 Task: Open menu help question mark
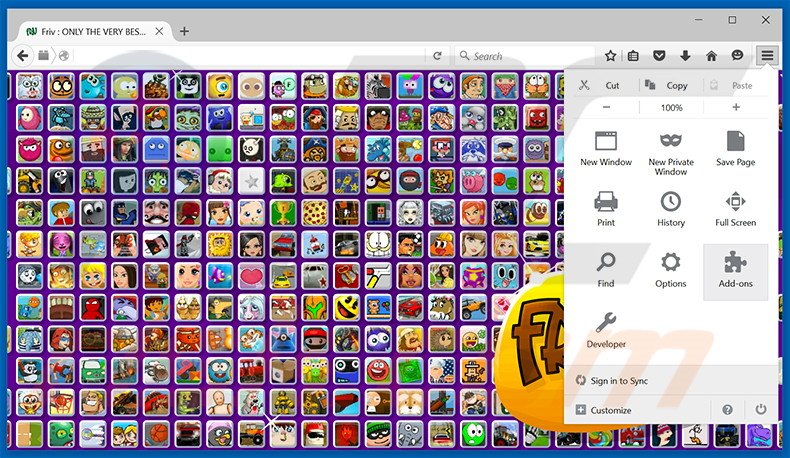727,410
